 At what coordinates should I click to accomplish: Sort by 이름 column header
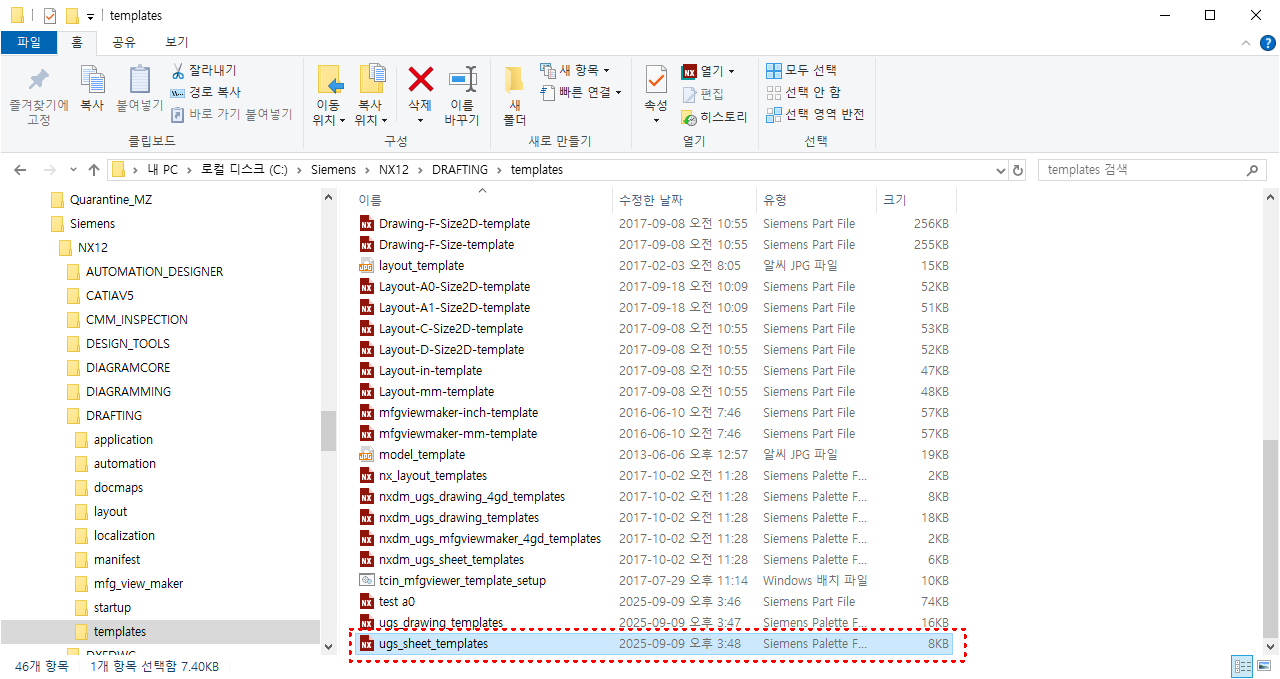[483, 201]
